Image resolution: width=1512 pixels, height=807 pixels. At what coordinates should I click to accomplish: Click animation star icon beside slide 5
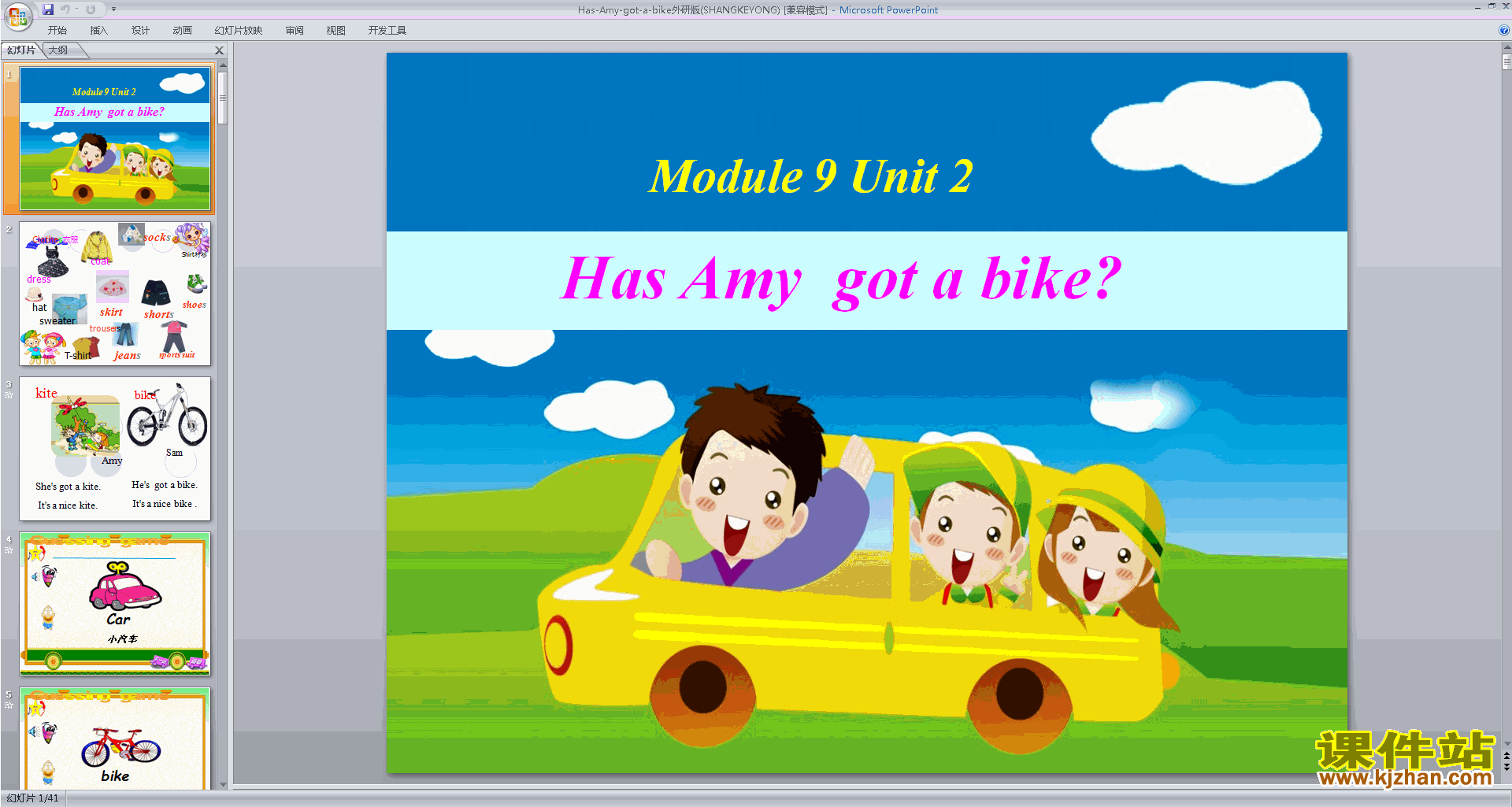(x=9, y=705)
